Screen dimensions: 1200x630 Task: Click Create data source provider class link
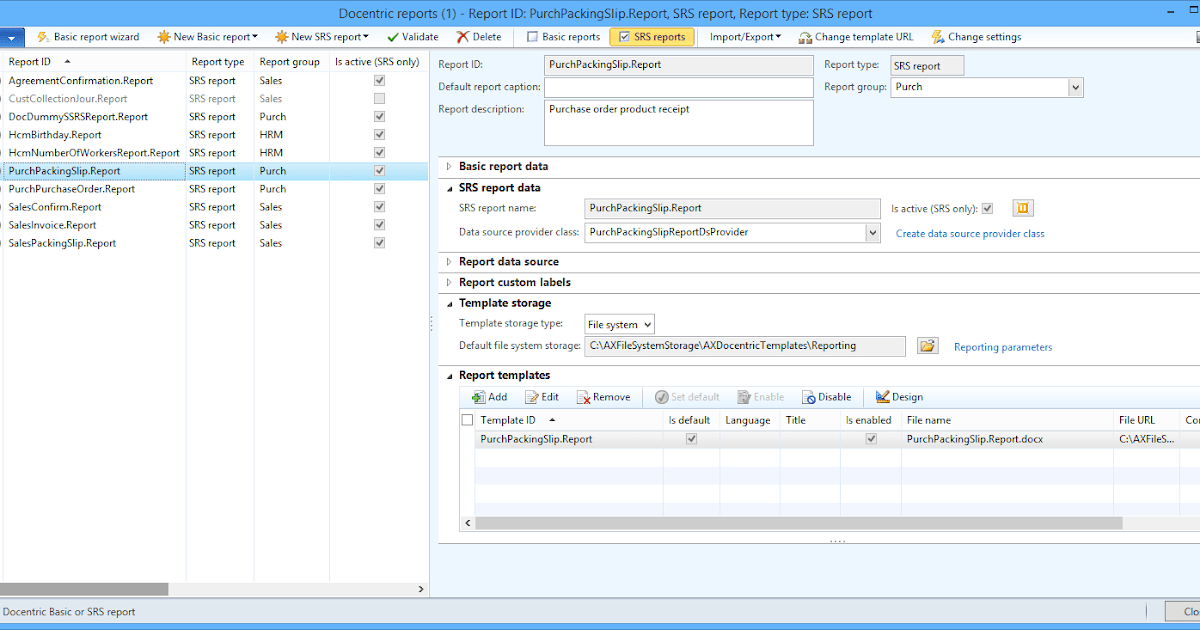[x=970, y=234]
